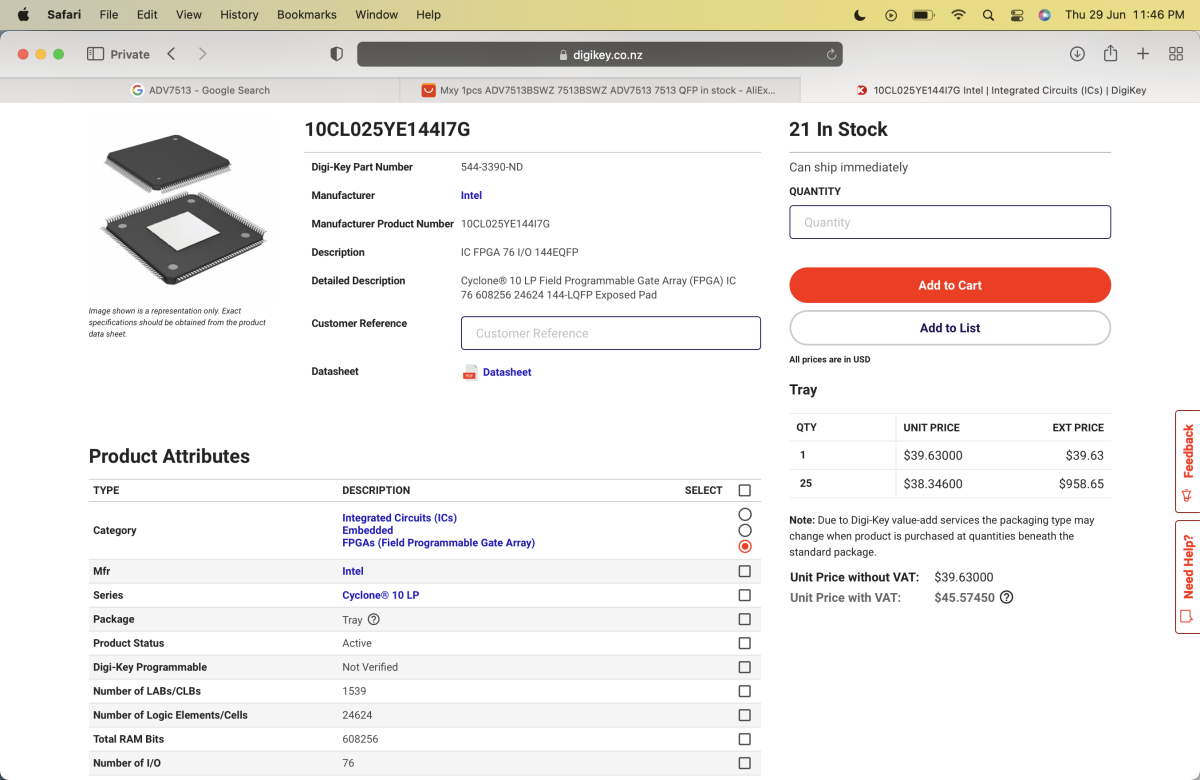Open Intel link in Mfr attribute row
Image resolution: width=1200 pixels, height=780 pixels.
(x=353, y=571)
